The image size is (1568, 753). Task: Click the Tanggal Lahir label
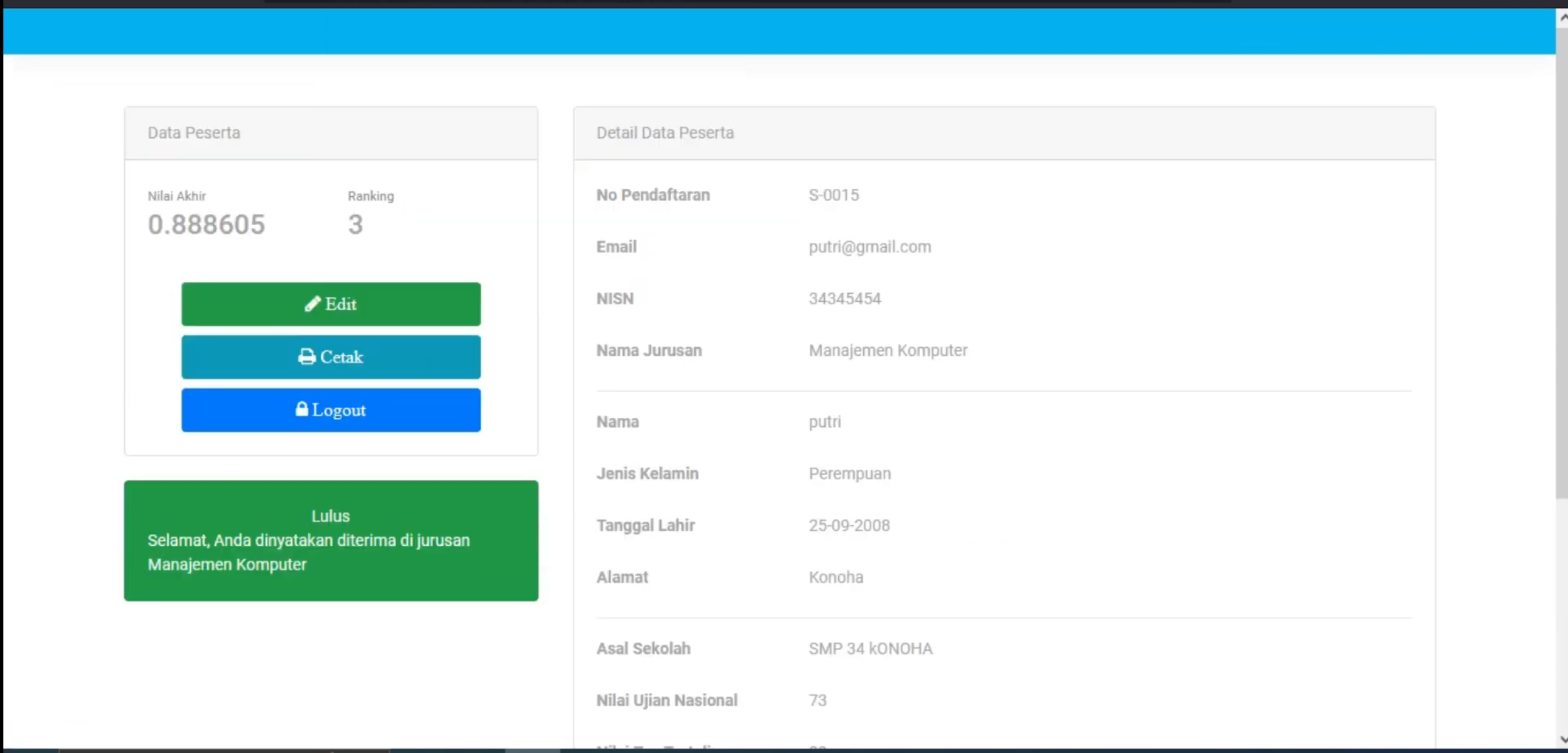(645, 526)
